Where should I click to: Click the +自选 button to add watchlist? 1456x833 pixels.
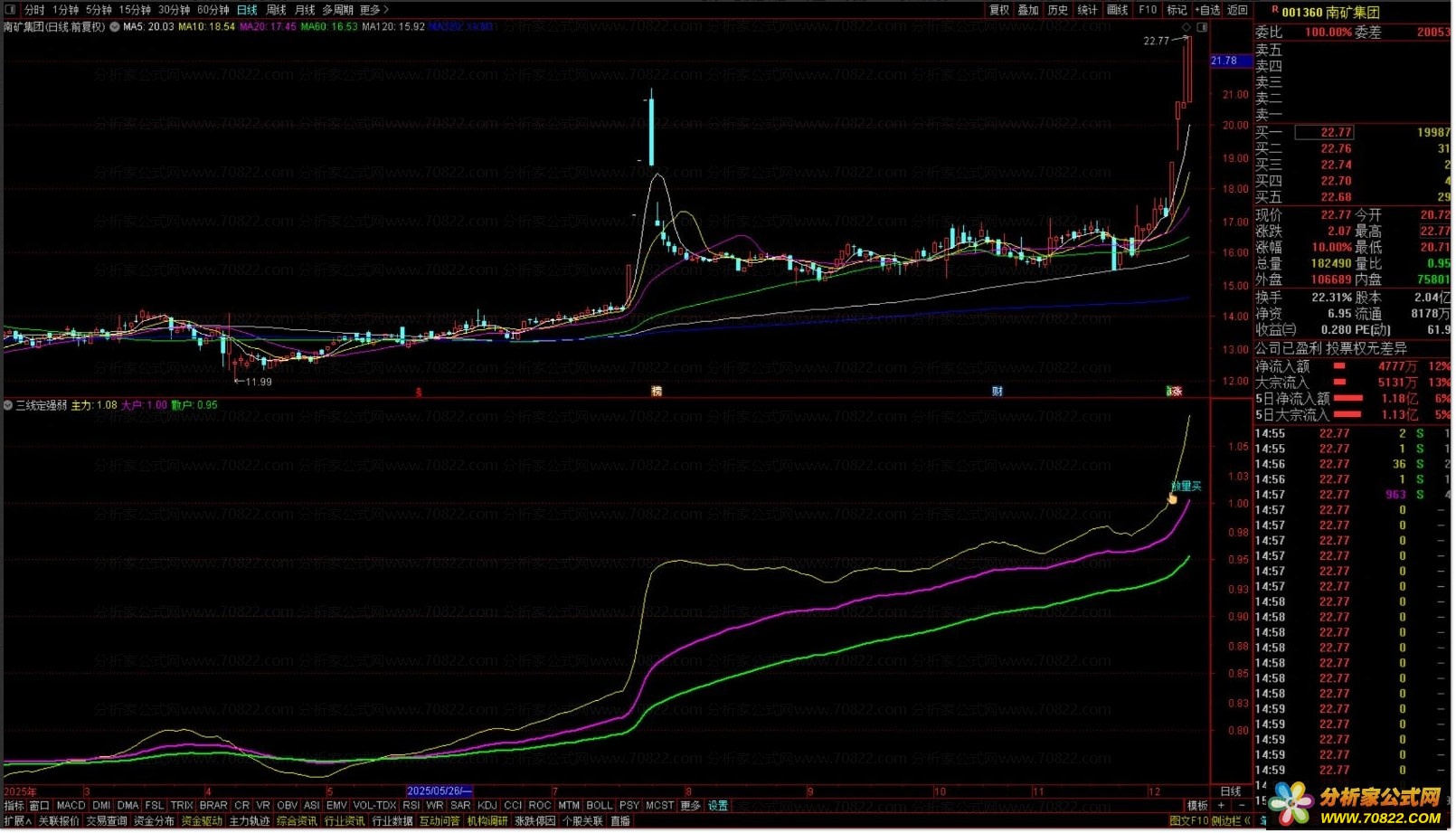coord(1208,10)
